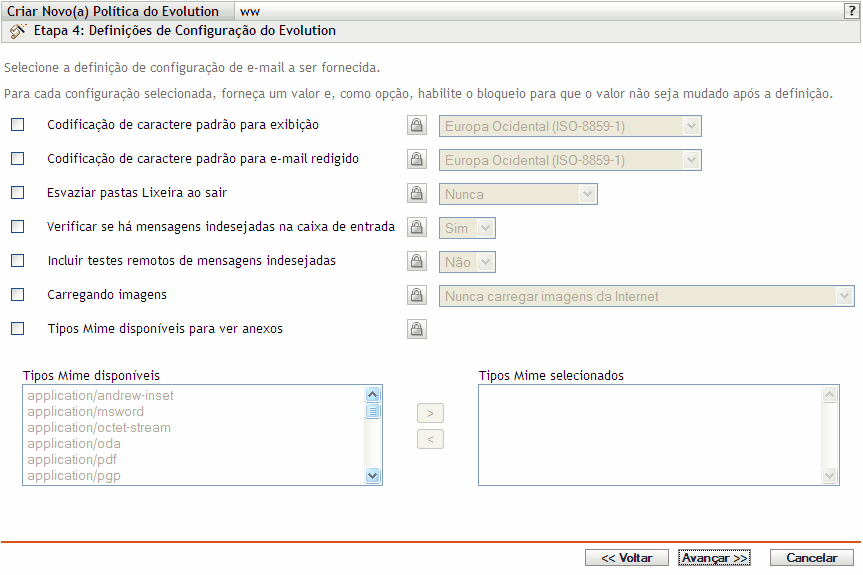Click Avançar >> button
The height and width of the screenshot is (575, 863).
tap(714, 558)
